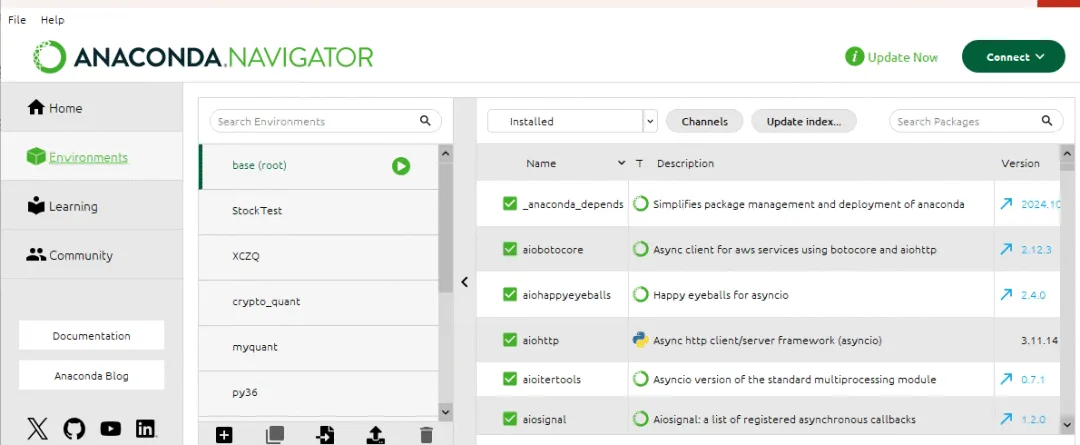The width and height of the screenshot is (1080, 445).
Task: Import an environment with the import icon
Action: click(x=325, y=435)
